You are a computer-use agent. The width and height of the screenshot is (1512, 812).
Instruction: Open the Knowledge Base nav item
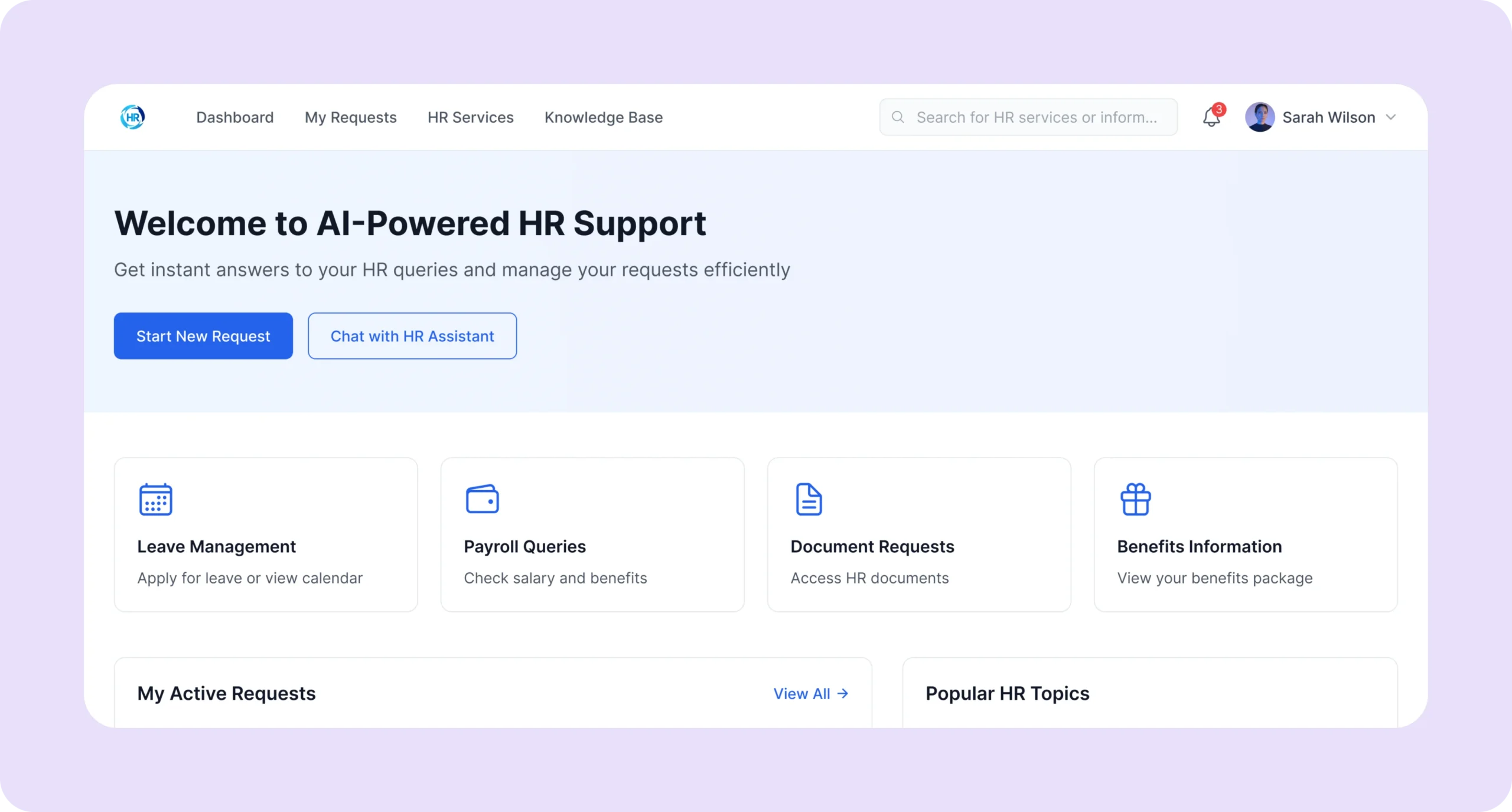point(603,117)
